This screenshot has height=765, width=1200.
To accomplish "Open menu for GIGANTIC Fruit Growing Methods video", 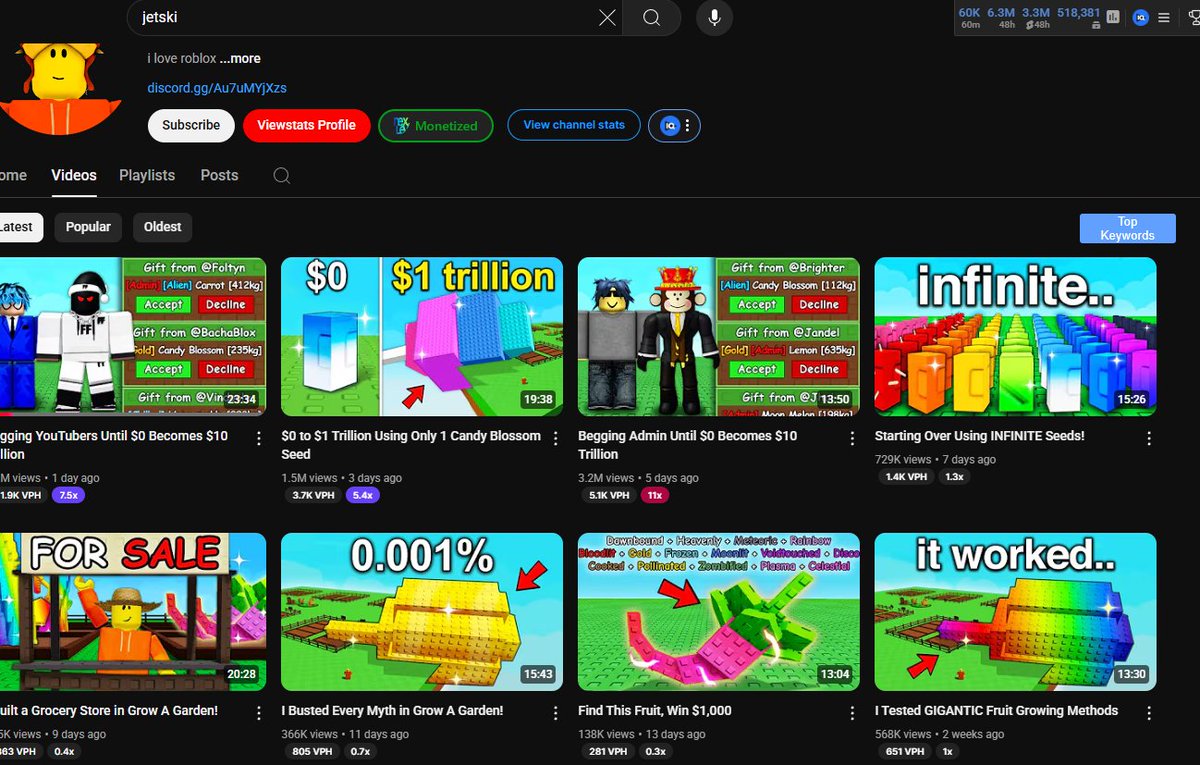I will [x=1149, y=714].
